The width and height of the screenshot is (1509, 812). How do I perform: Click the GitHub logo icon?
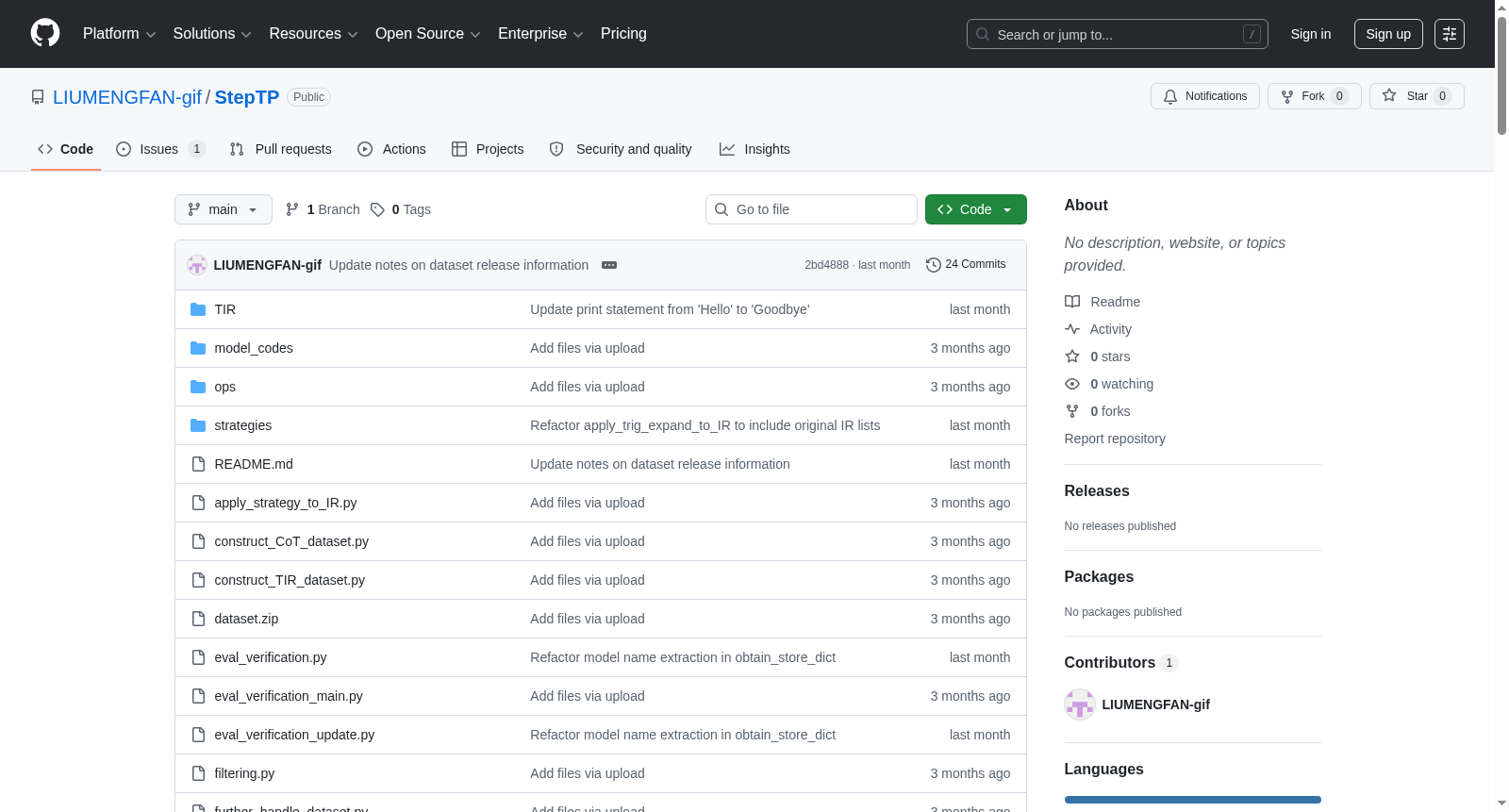45,33
